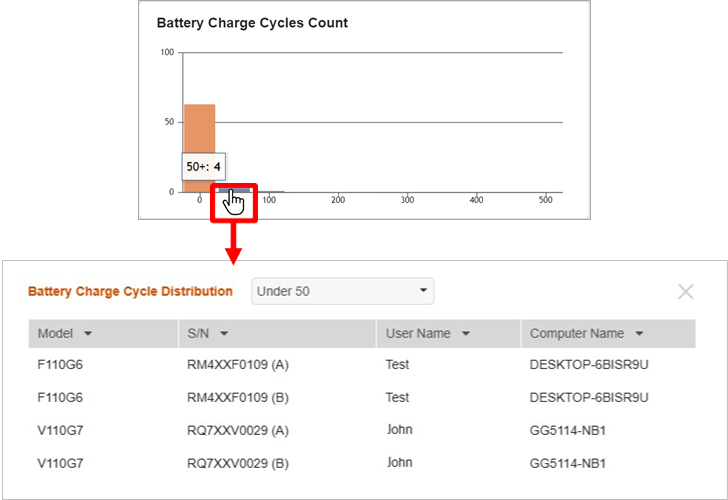Click the Battery Charge Cycle Distribution heading
Screen dimensions: 728x500
pos(130,292)
